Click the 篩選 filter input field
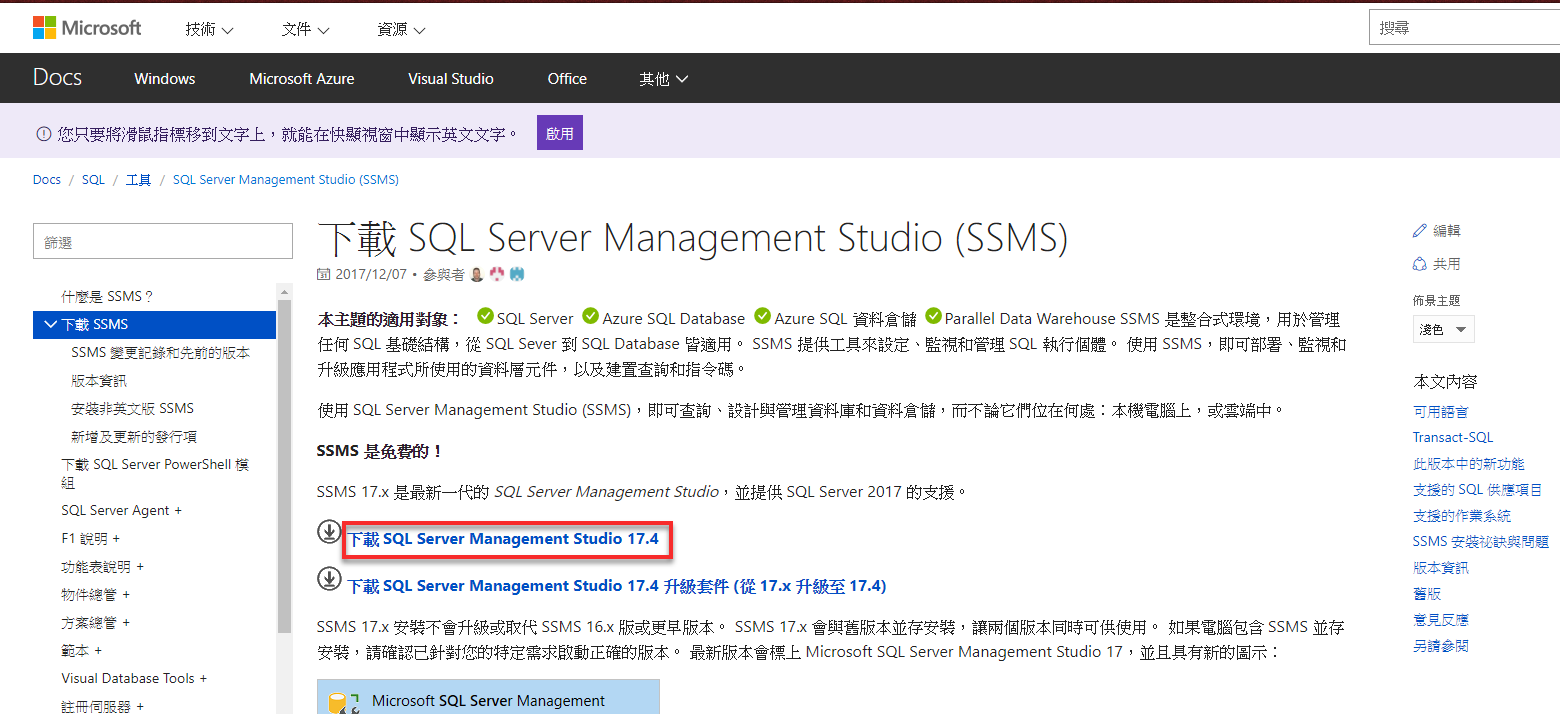Screen dimensions: 1560x714 click(163, 241)
